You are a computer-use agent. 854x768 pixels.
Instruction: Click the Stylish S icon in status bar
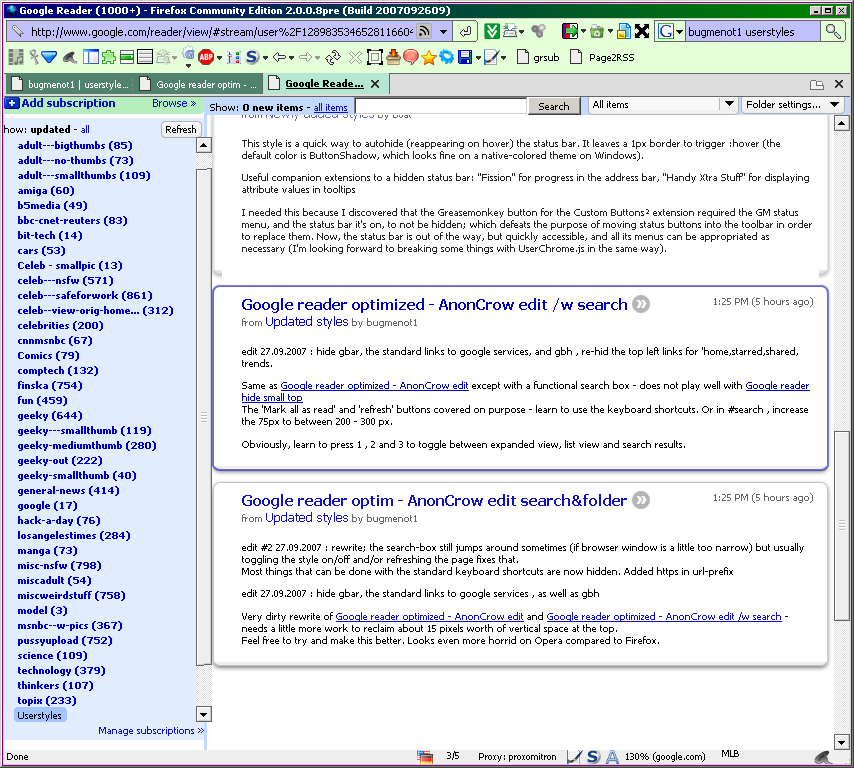tap(594, 756)
